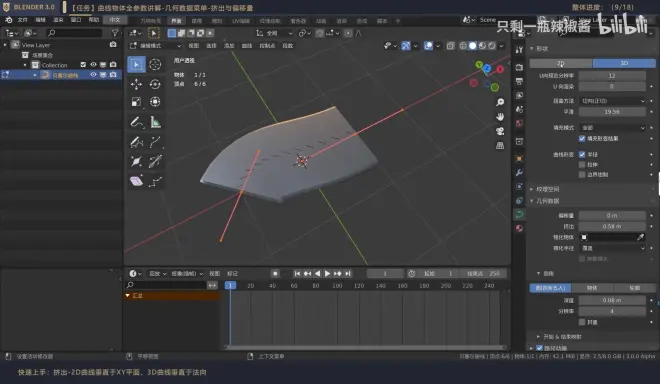660x384 pixels.
Task: Switch viewport to rendered shading sphere
Action: tap(492, 45)
